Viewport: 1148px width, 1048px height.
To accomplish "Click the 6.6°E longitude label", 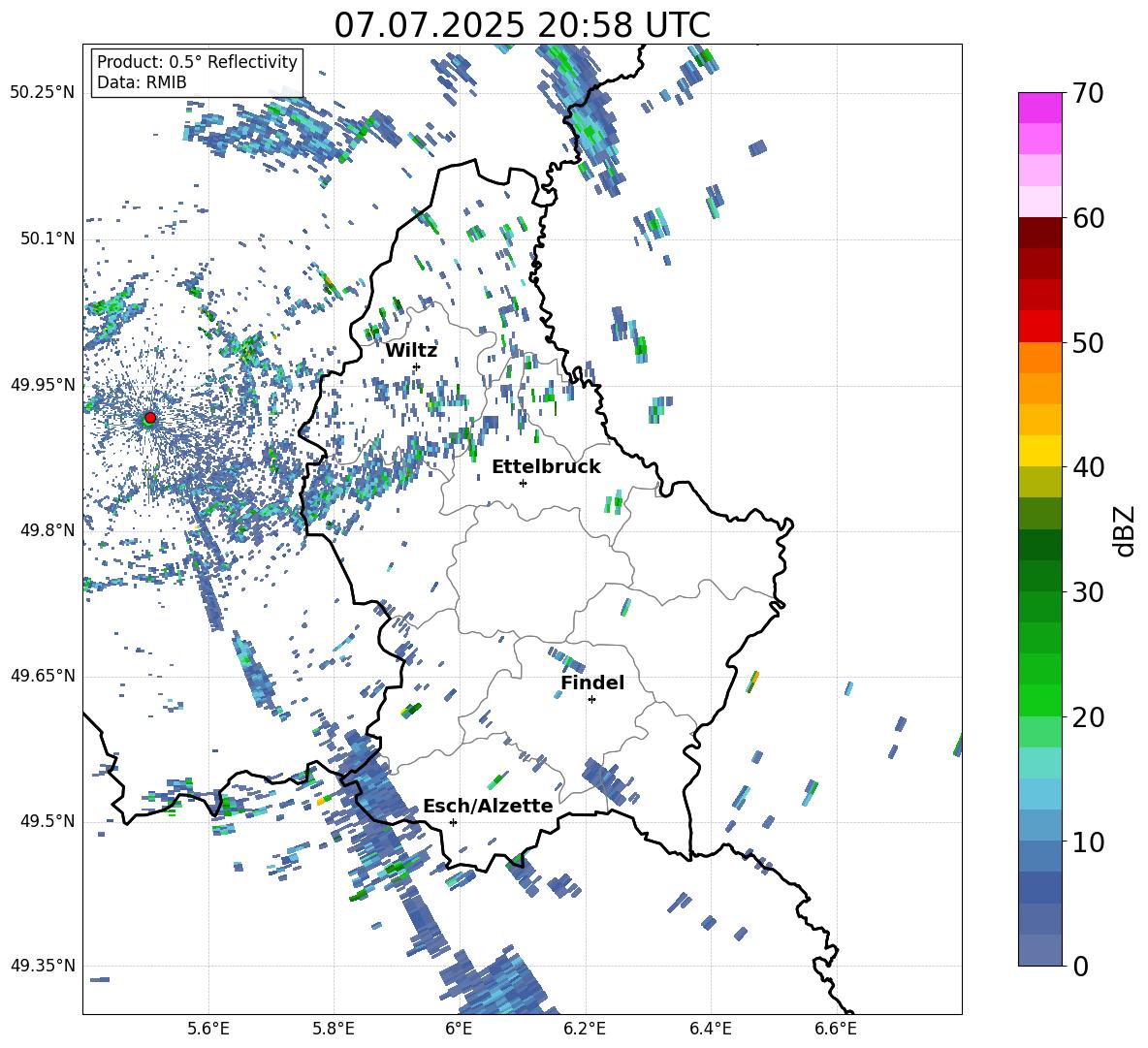I will [x=836, y=1029].
